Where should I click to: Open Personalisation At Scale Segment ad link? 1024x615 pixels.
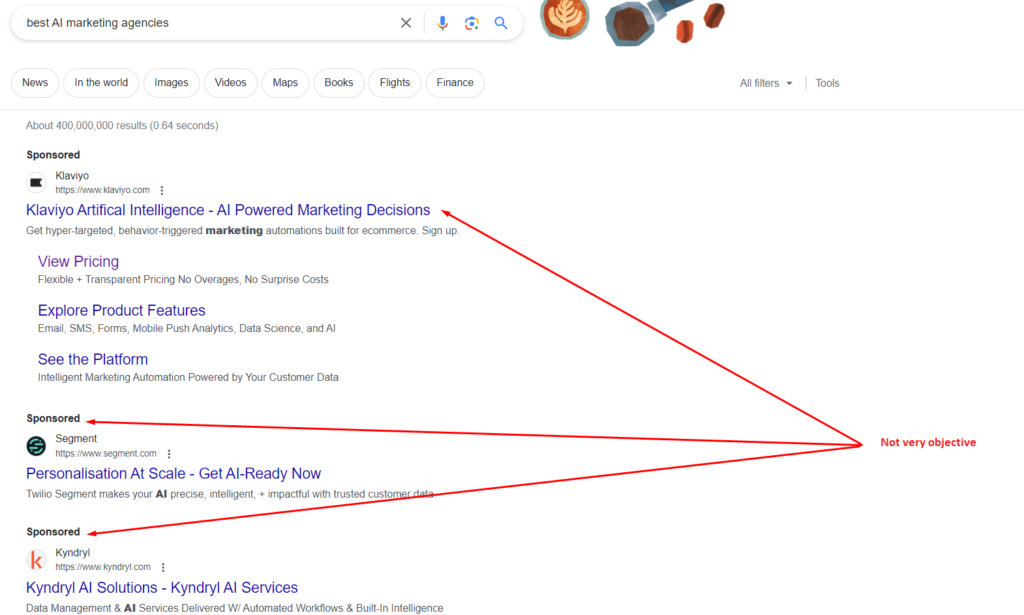click(174, 474)
